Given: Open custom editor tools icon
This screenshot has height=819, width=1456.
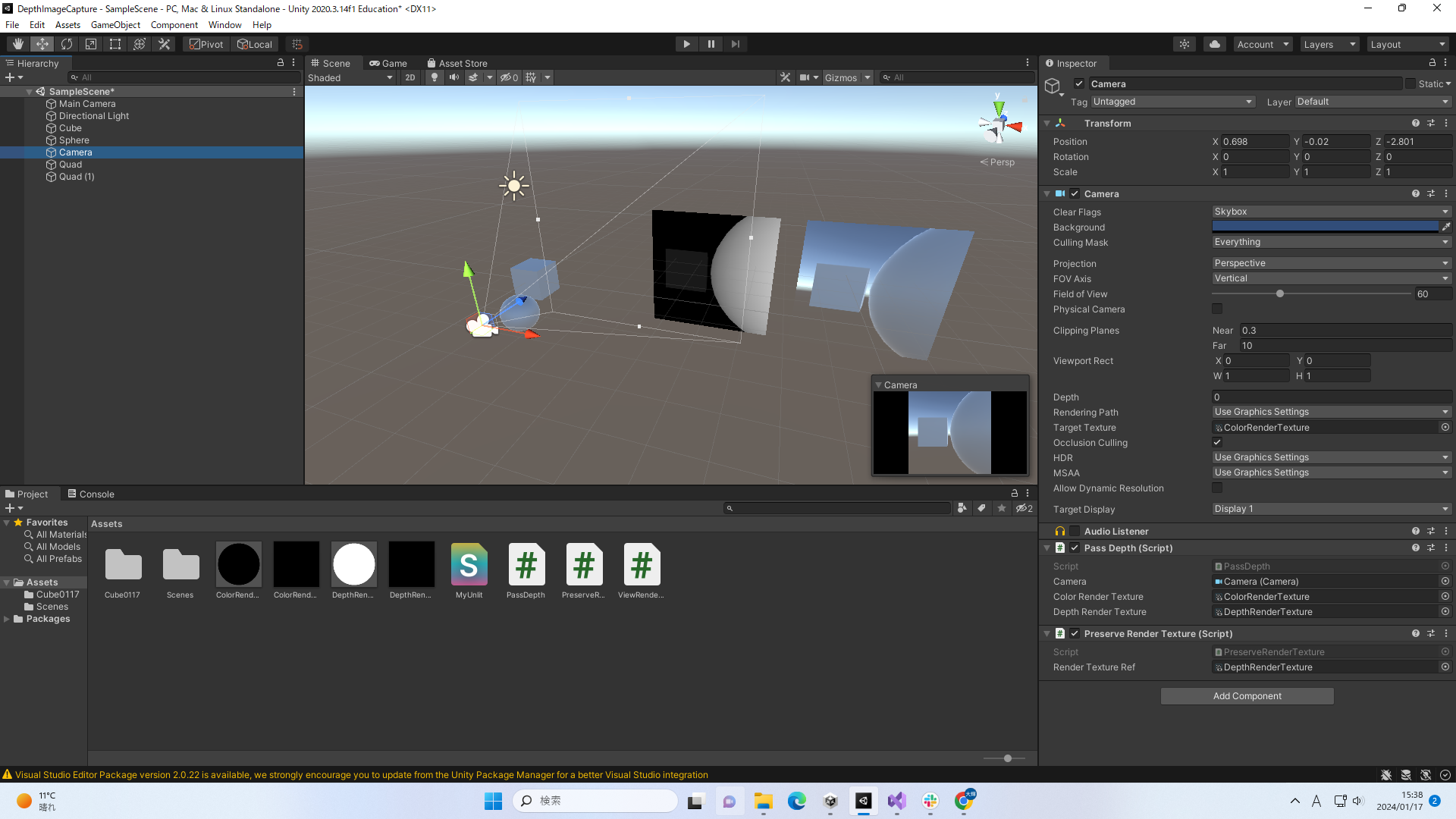Looking at the screenshot, I should (164, 44).
